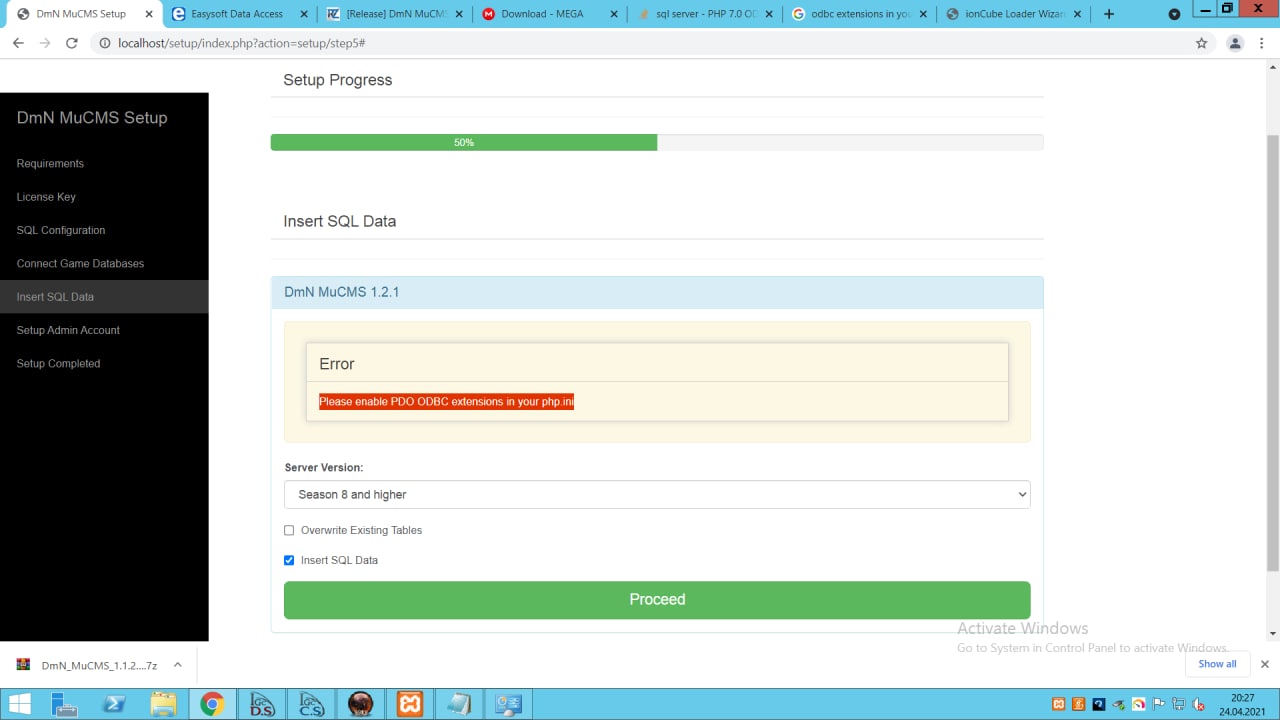Close the Easysoft Data Access tab

point(304,14)
